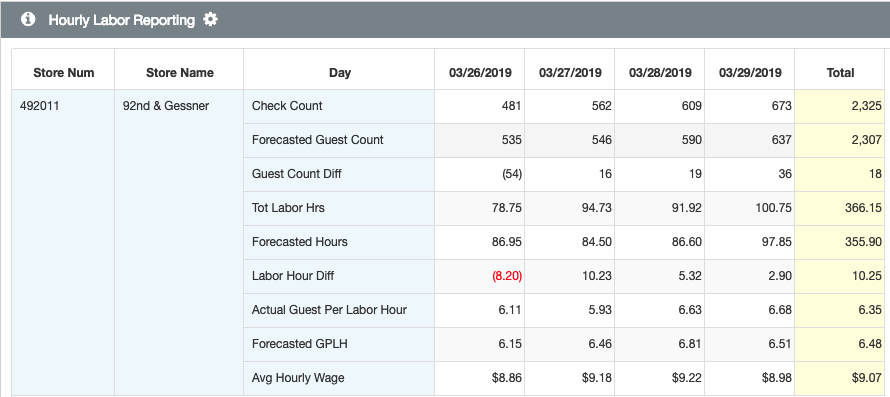Click the 92nd & Gessner store name

166,106
